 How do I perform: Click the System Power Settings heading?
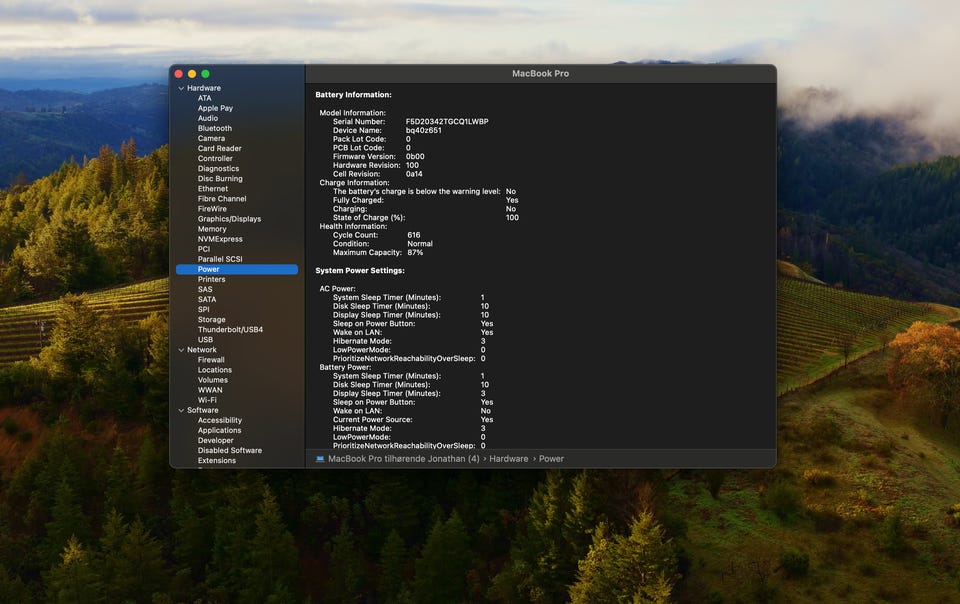360,270
